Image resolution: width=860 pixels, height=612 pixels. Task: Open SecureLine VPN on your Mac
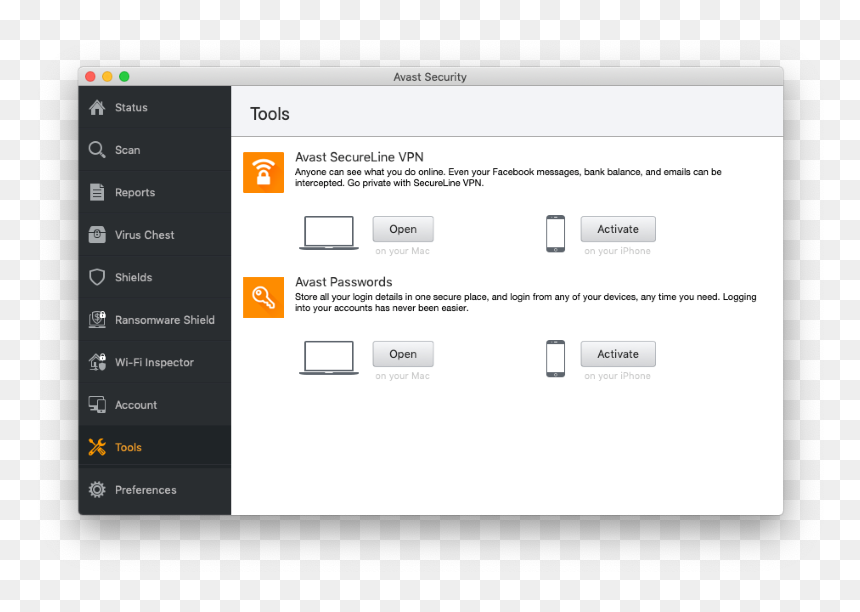tap(403, 229)
